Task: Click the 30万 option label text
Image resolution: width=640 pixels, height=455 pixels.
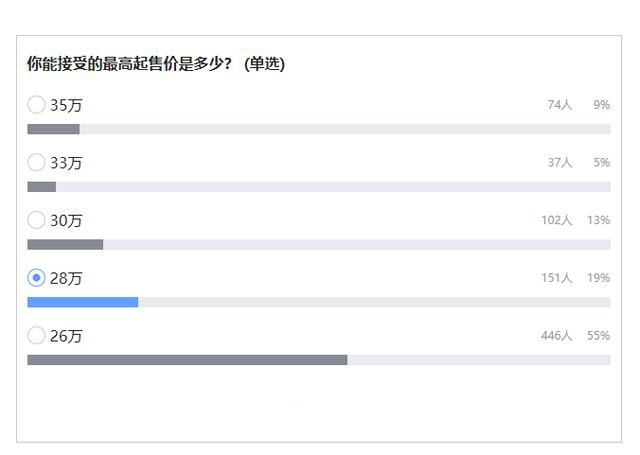Action: pos(66,221)
